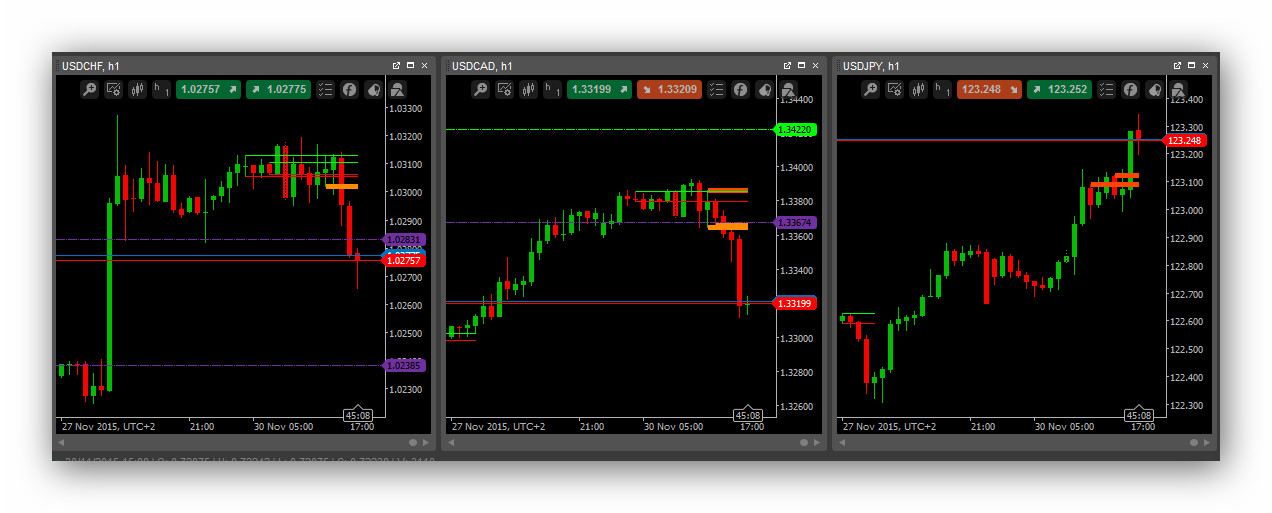
Task: Change candlestick chart type in USDCAD chart
Action: click(528, 89)
